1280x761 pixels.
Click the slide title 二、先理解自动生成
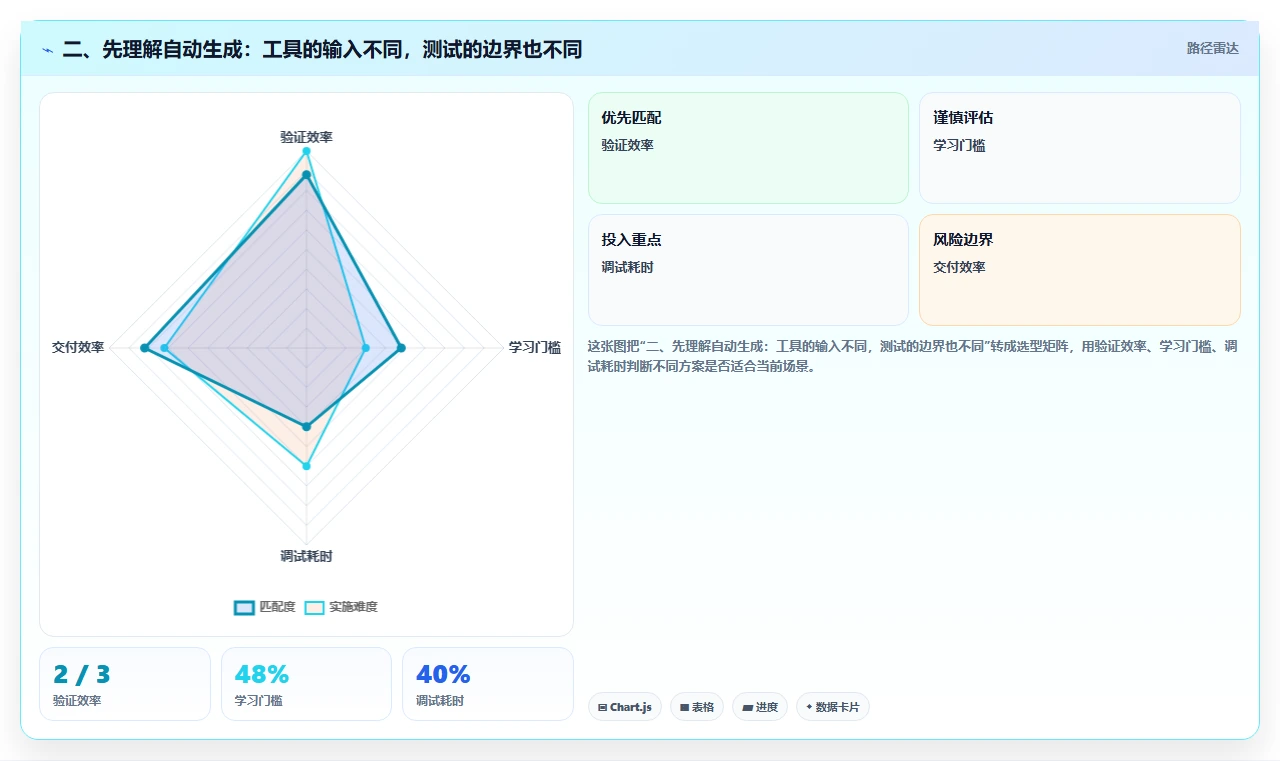click(322, 49)
